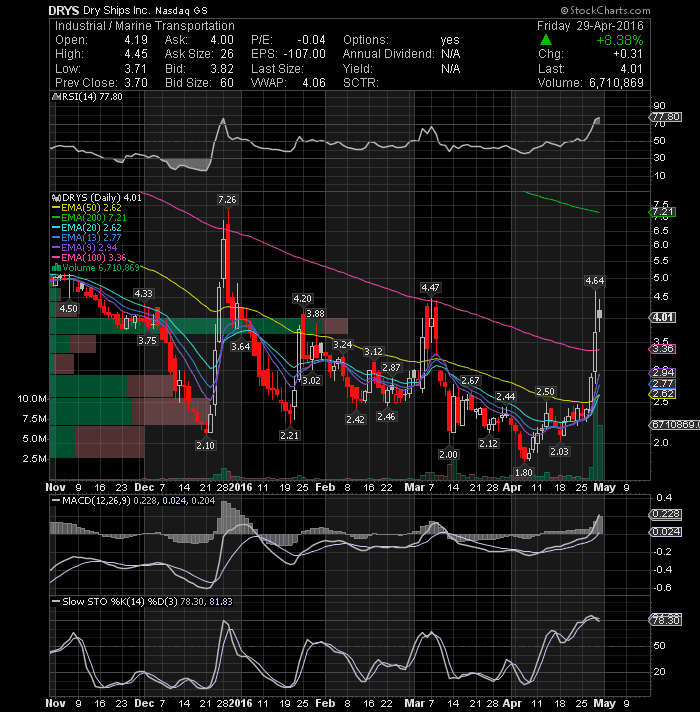Click the 77.80 RSI axis tag
Image resolution: width=700 pixels, height=712 pixels.
click(x=665, y=117)
